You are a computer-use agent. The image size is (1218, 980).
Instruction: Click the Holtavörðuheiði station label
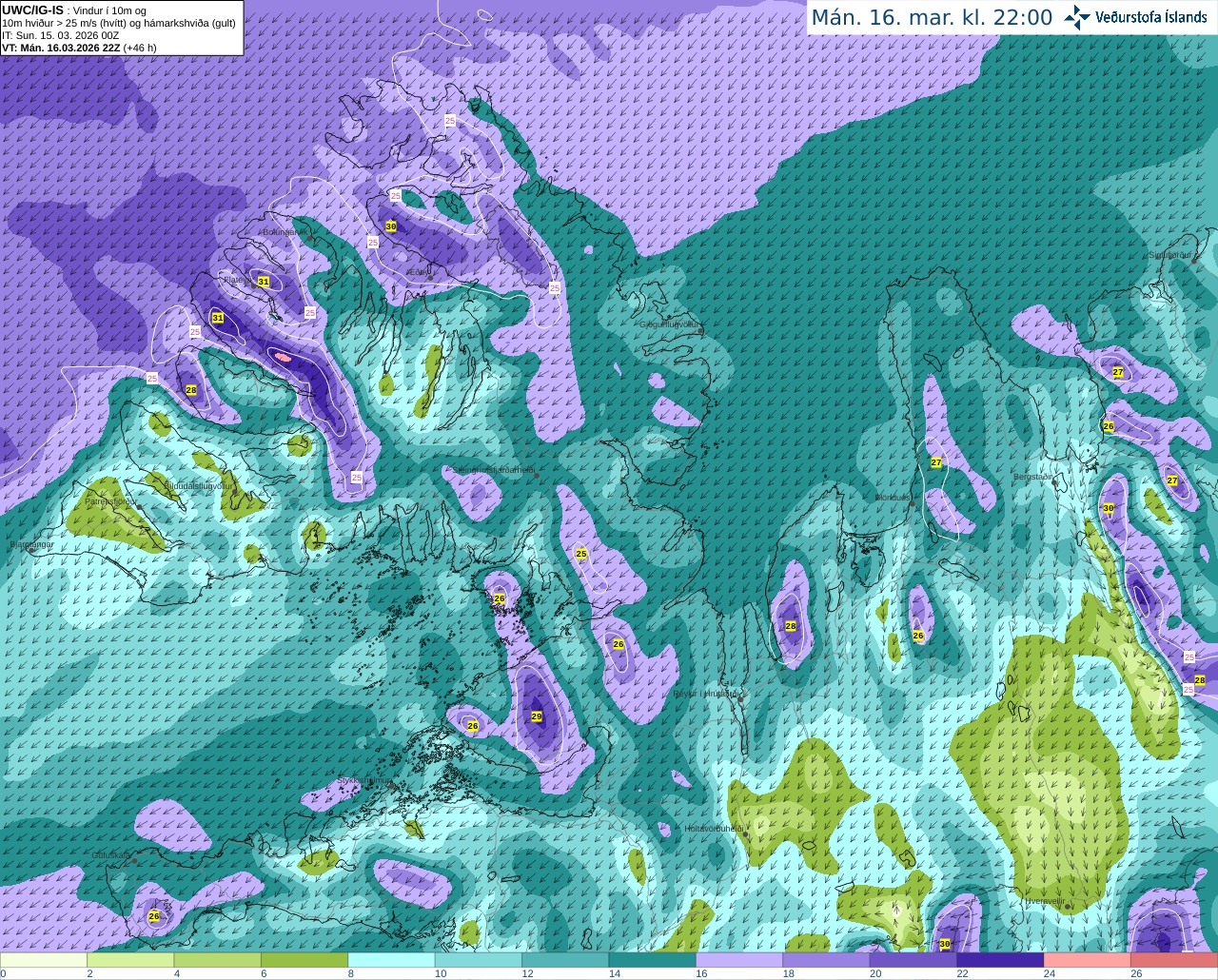click(x=714, y=829)
